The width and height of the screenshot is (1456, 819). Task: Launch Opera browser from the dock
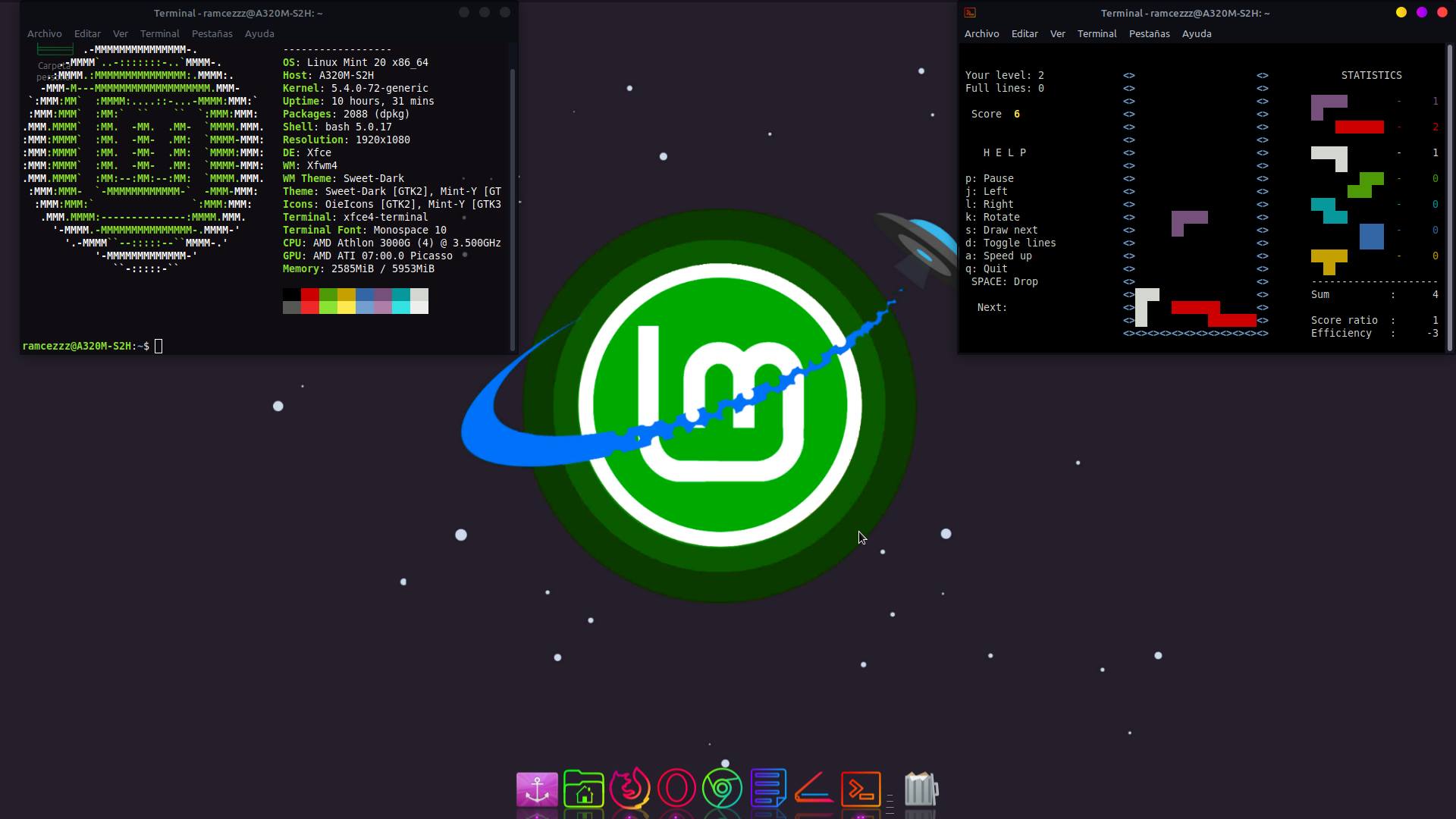point(676,789)
